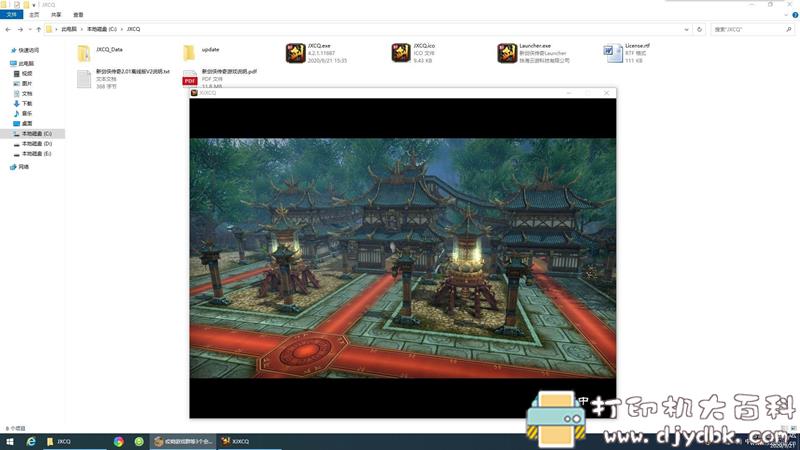Click the This PC monitor icon
800x450 pixels.
pyautogui.click(x=13, y=64)
